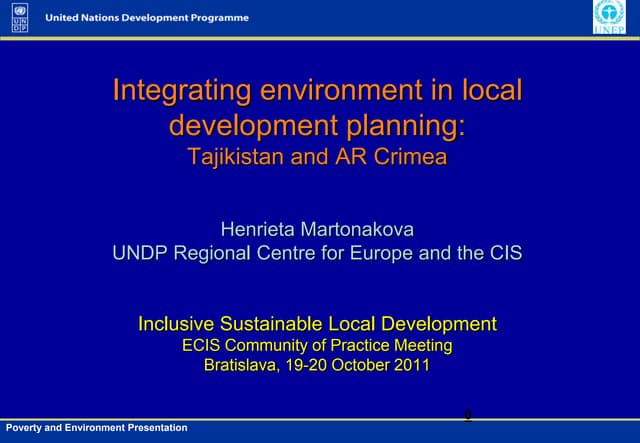Viewport: 640px width, 443px height.
Task: Select the 'United Nations Development Programme' header text
Action: 147,18
